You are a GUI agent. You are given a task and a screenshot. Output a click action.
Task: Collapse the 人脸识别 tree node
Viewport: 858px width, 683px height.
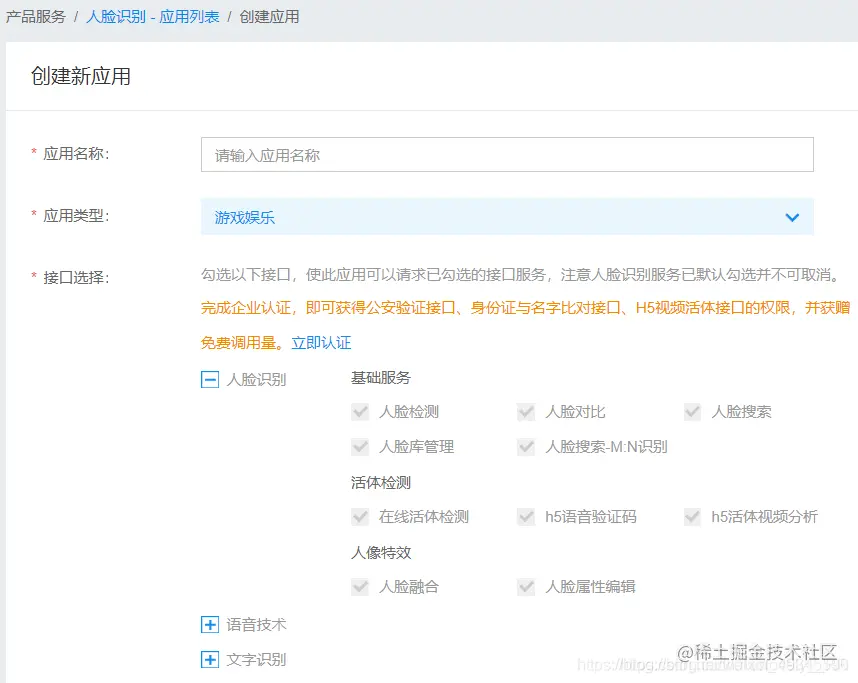pyautogui.click(x=210, y=379)
